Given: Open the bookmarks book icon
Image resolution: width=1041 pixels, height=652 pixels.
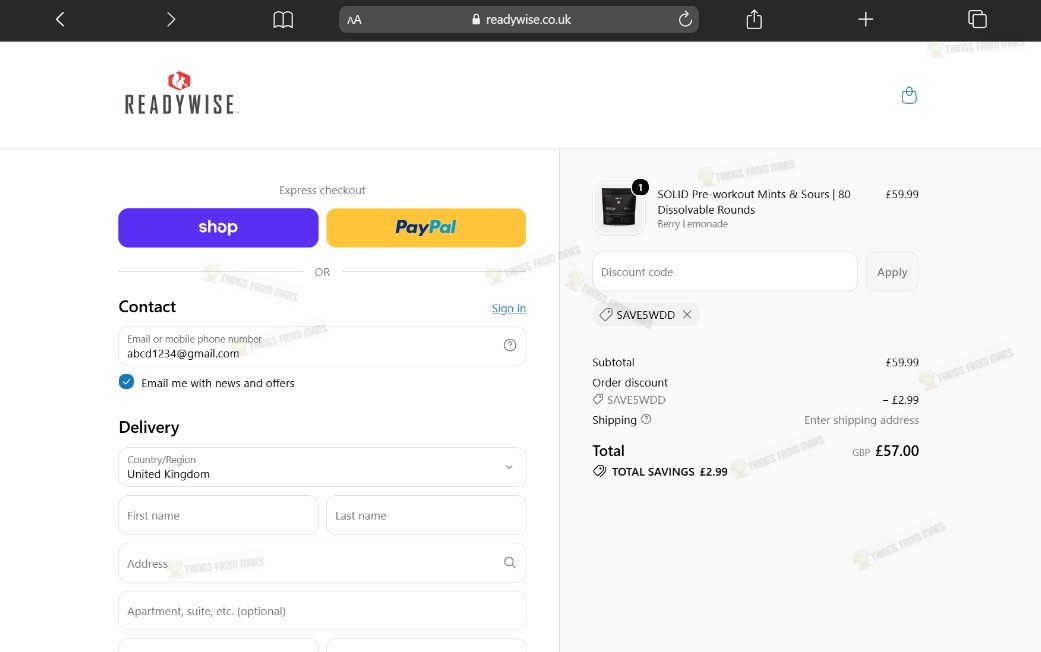Looking at the screenshot, I should pos(283,19).
